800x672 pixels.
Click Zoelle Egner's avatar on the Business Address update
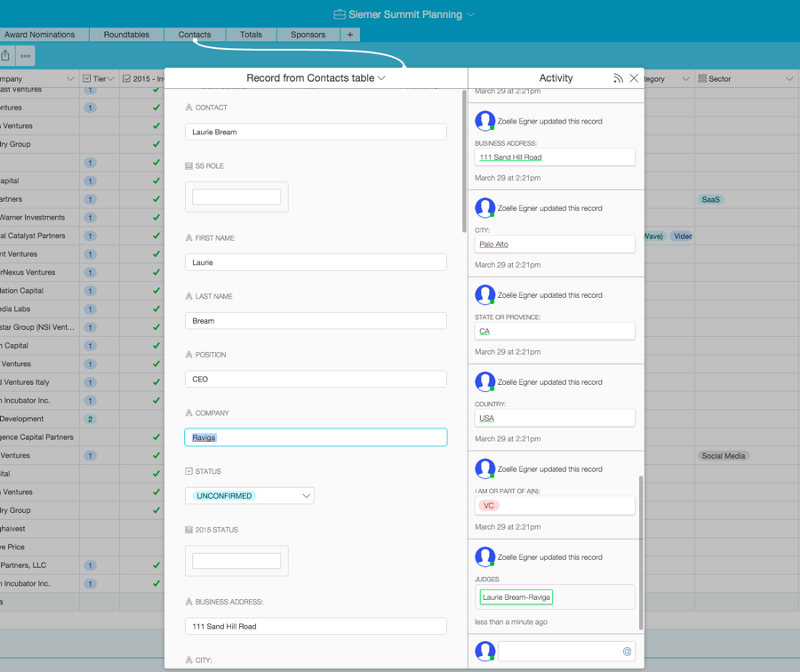point(485,121)
